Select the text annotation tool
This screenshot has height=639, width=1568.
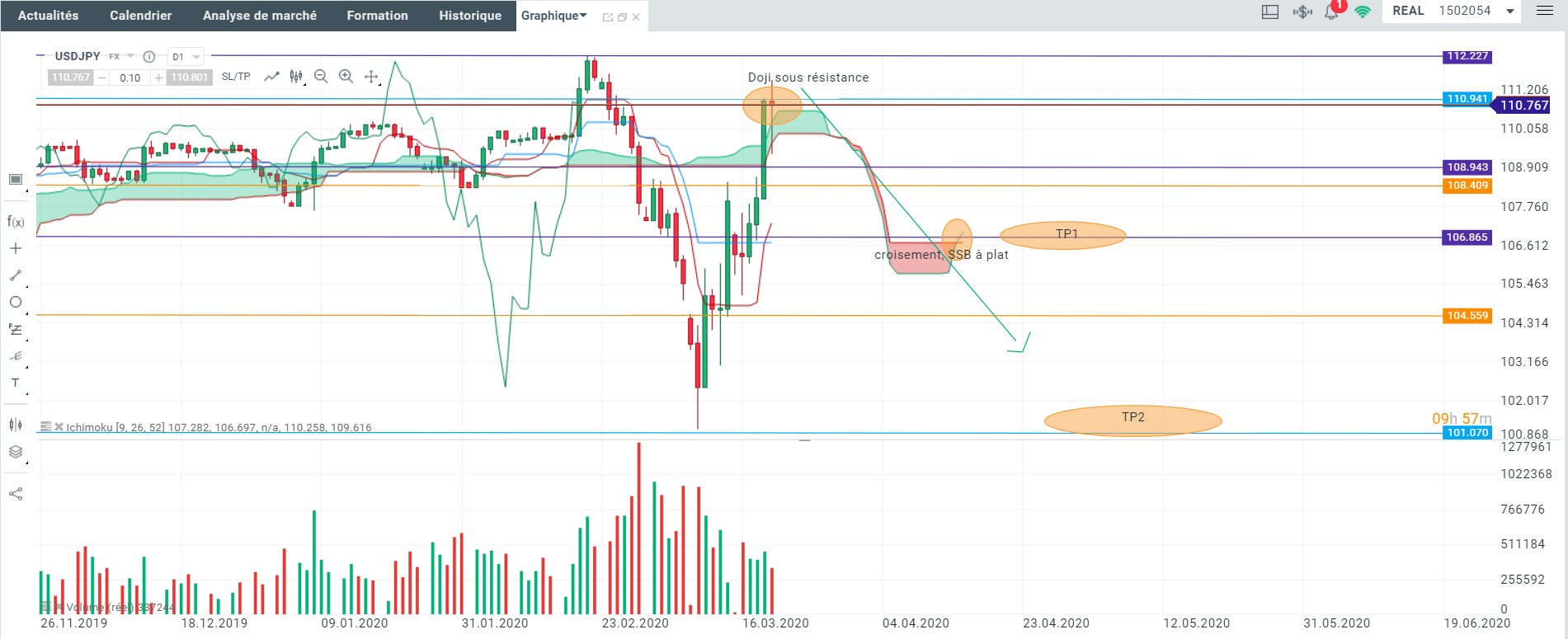point(16,383)
